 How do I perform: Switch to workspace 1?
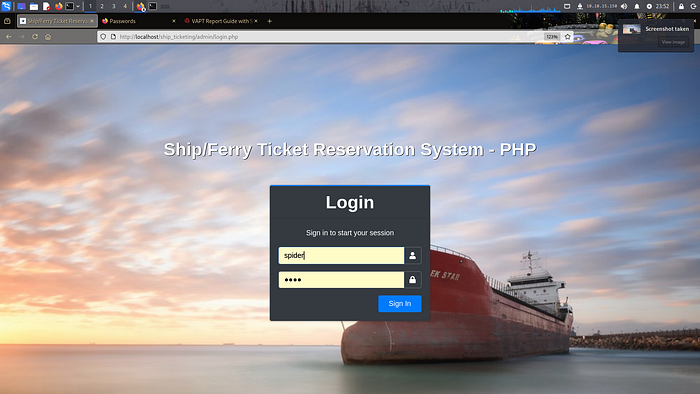(90, 6)
